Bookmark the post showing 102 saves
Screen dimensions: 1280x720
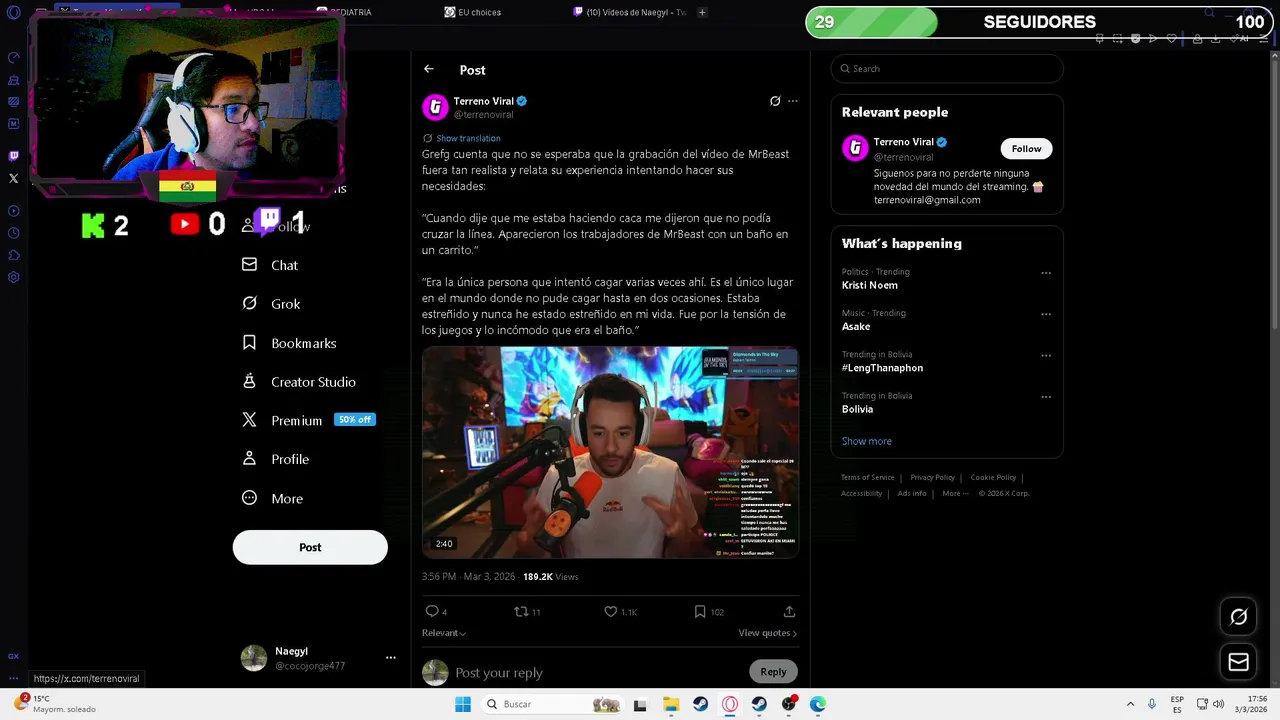[x=709, y=612]
